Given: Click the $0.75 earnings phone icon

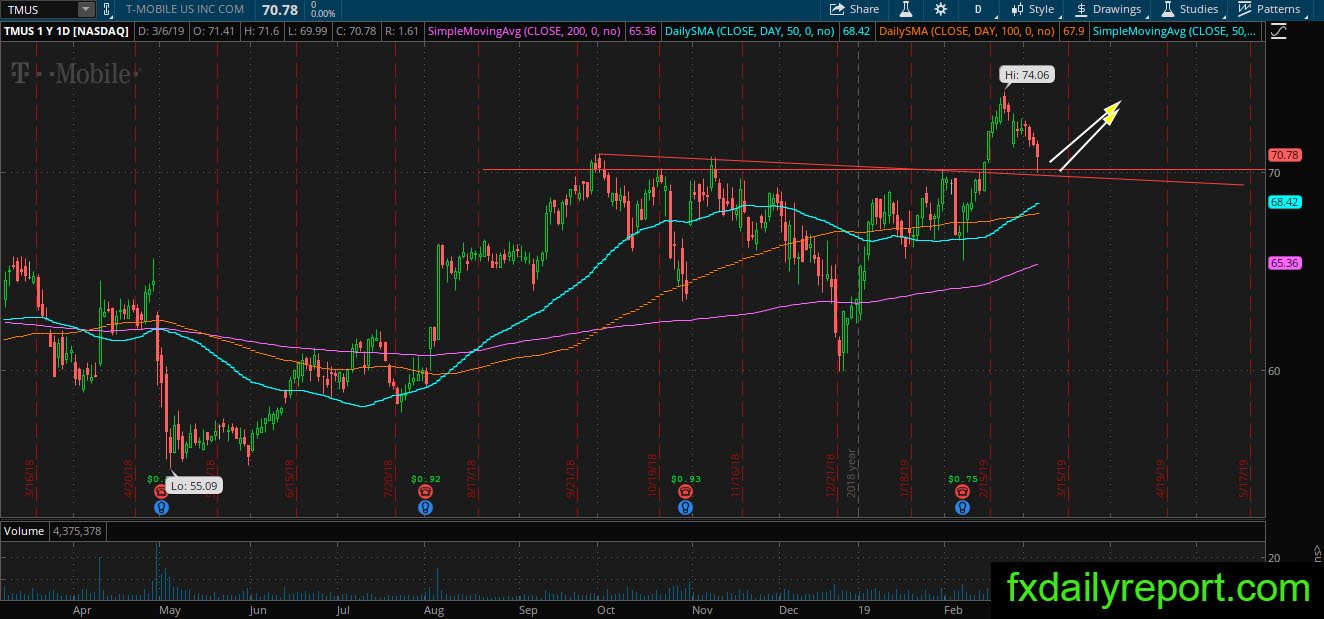Looking at the screenshot, I should click(x=962, y=492).
